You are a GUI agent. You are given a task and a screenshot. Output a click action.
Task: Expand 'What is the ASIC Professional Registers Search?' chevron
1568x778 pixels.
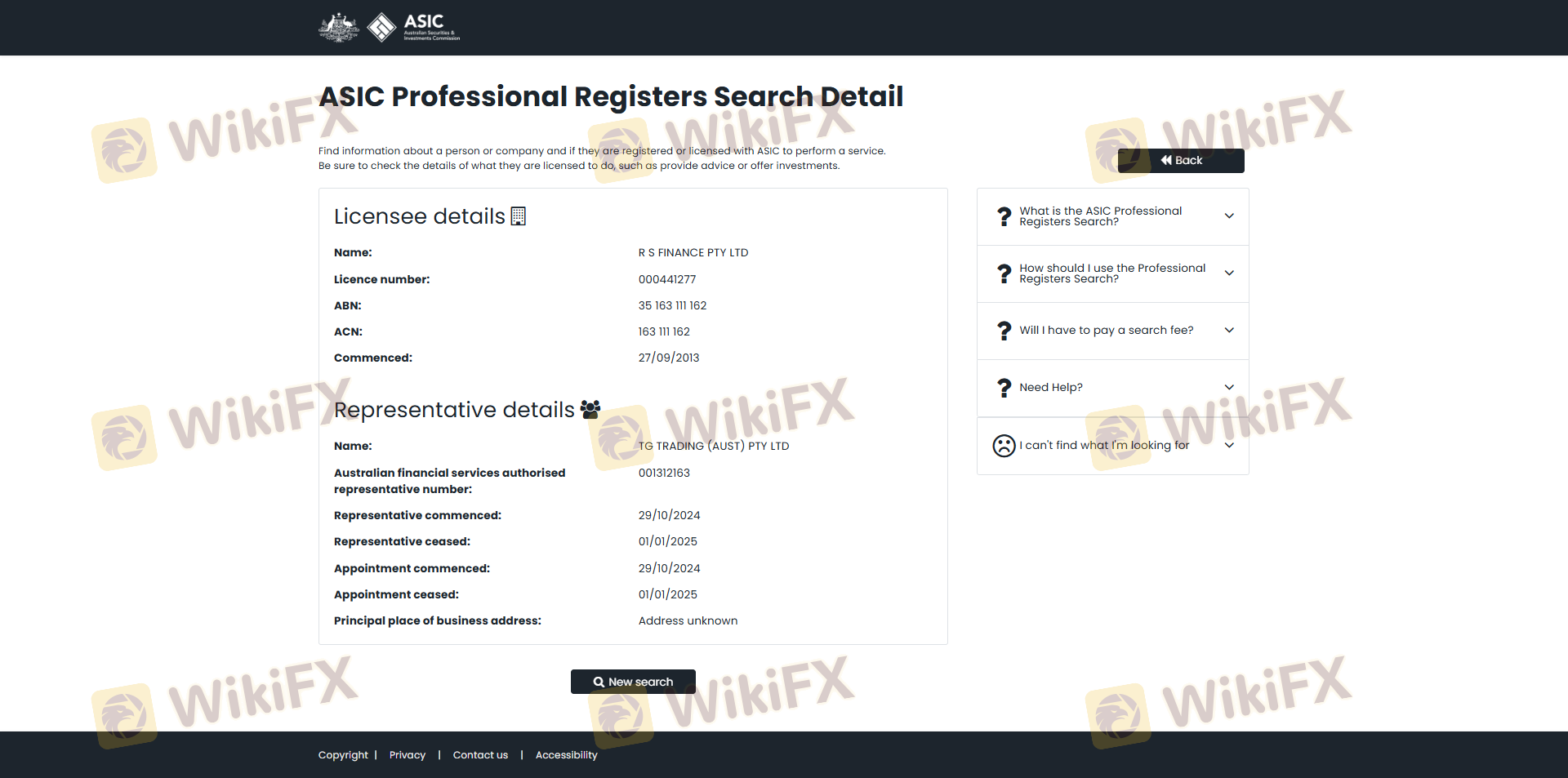click(x=1229, y=216)
